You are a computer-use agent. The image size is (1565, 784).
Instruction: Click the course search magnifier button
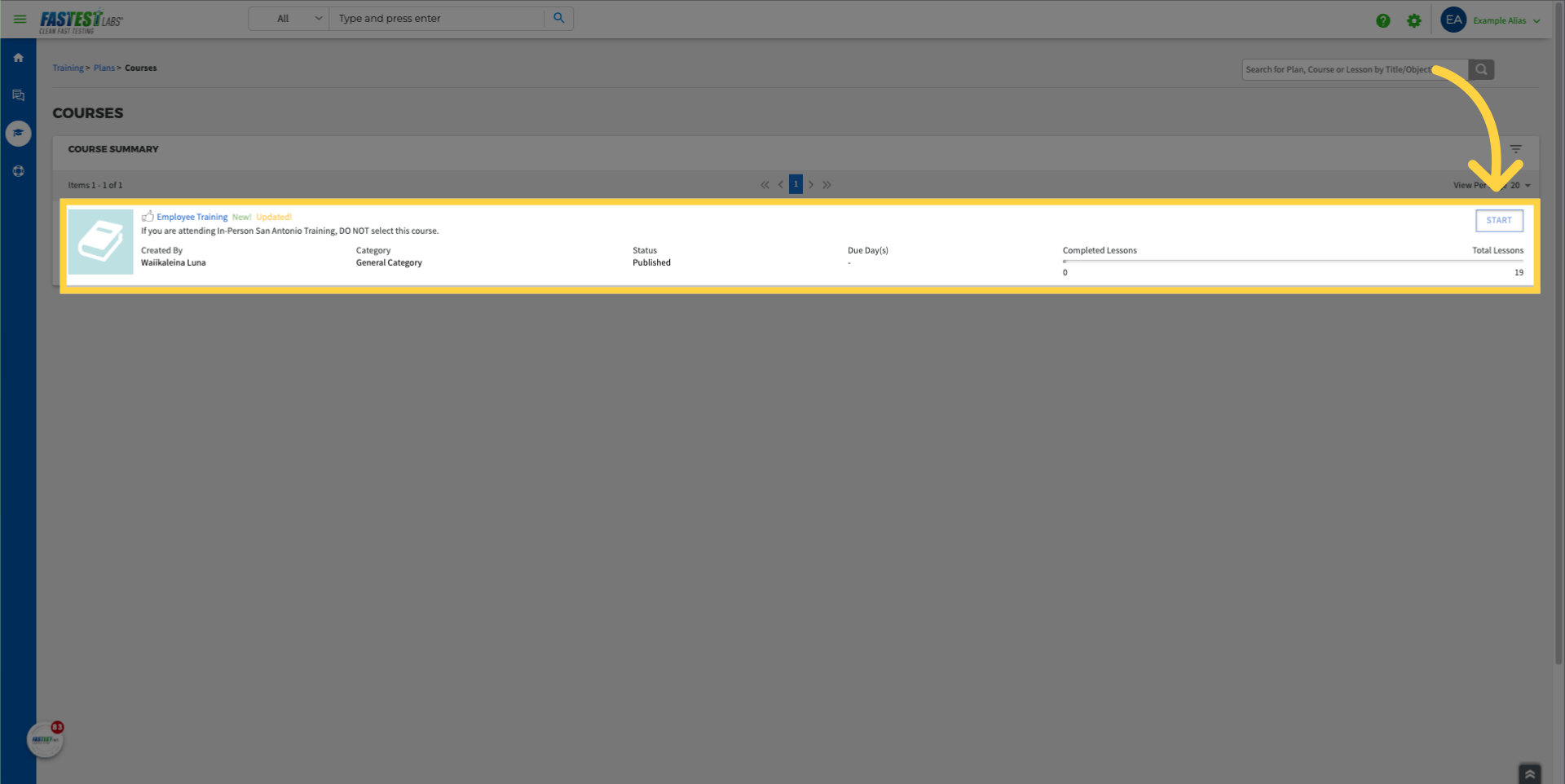pyautogui.click(x=1481, y=70)
